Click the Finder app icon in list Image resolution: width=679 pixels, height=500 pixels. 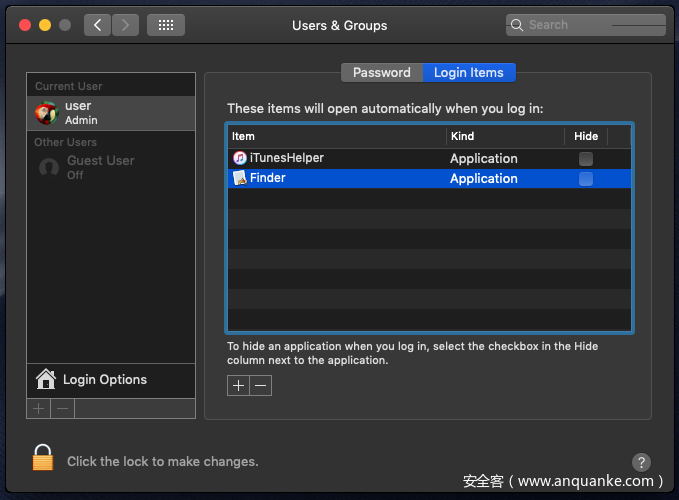pos(240,178)
